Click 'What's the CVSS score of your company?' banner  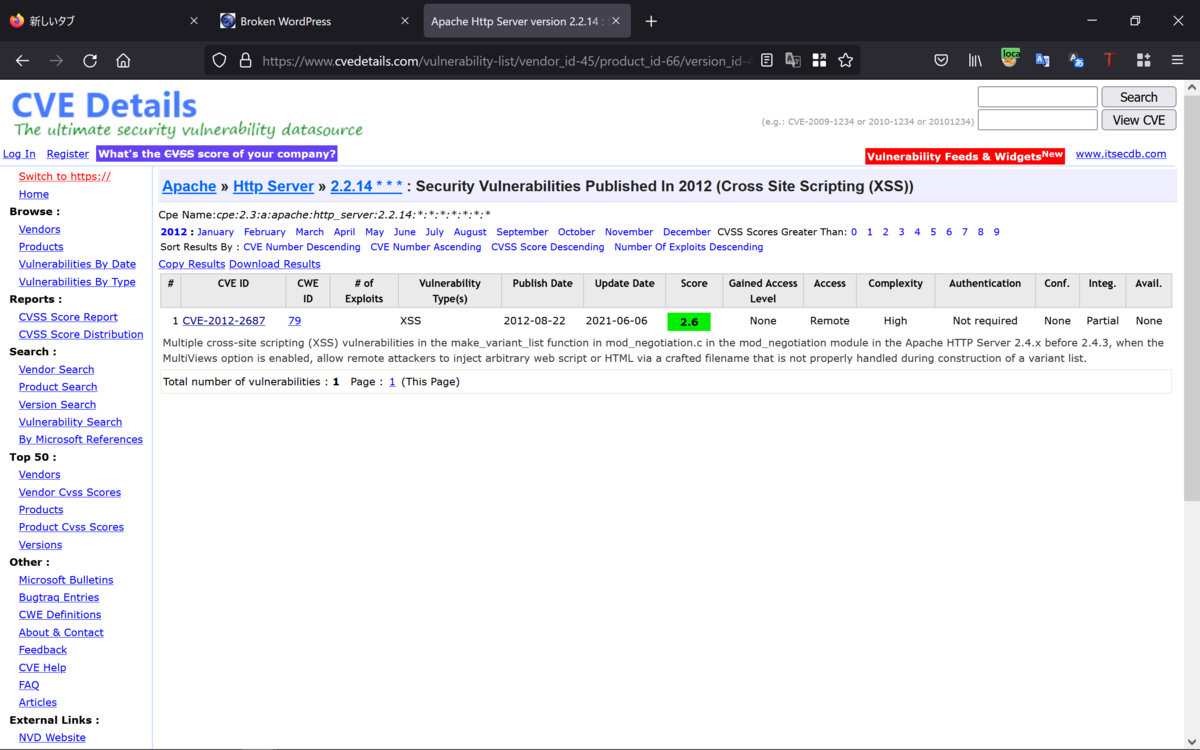217,154
